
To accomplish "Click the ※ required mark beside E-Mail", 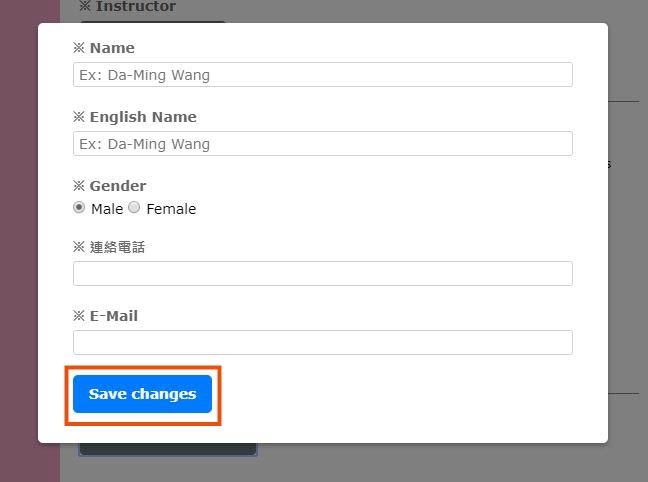I will (79, 316).
